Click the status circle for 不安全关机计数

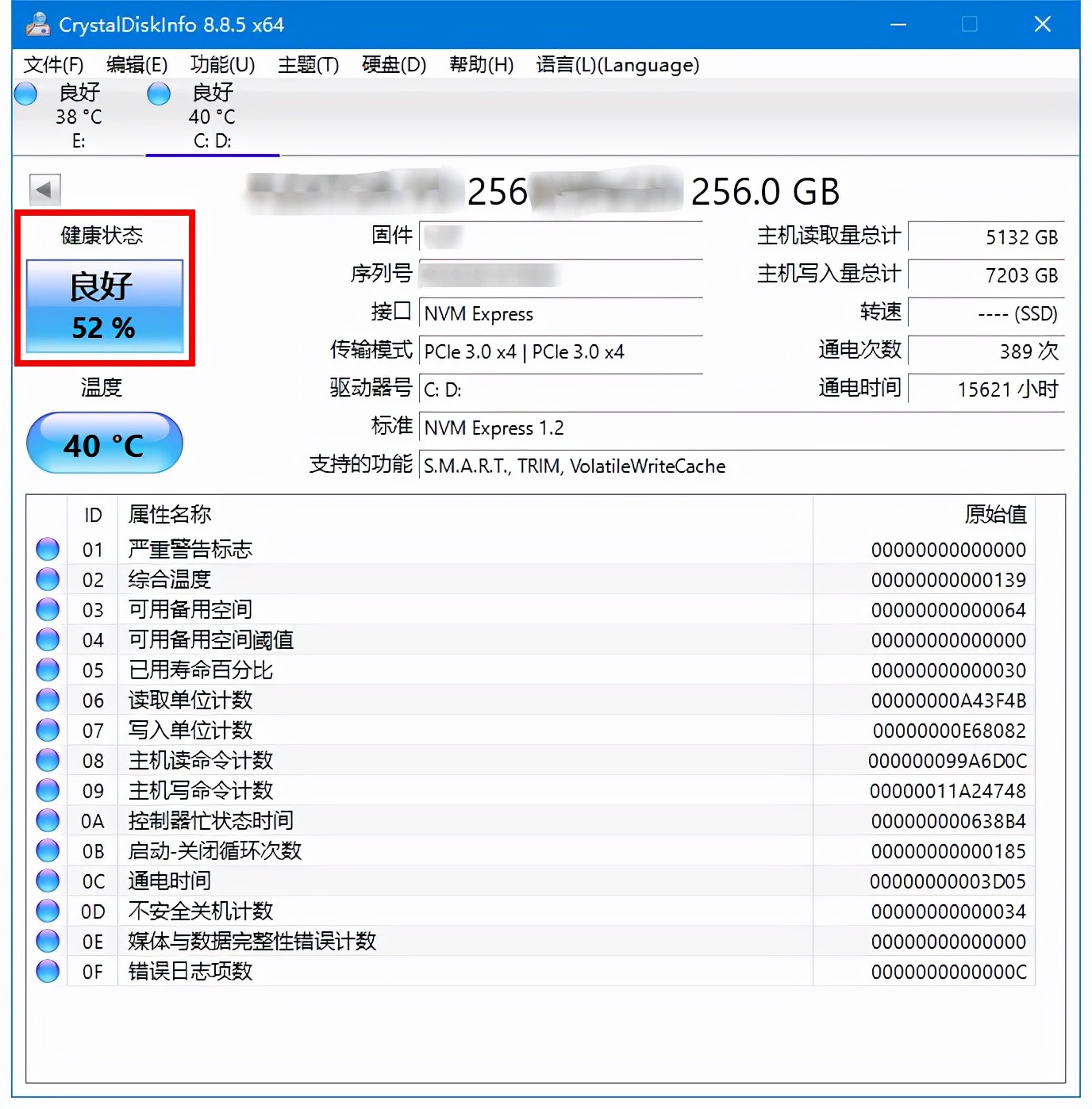click(x=47, y=911)
